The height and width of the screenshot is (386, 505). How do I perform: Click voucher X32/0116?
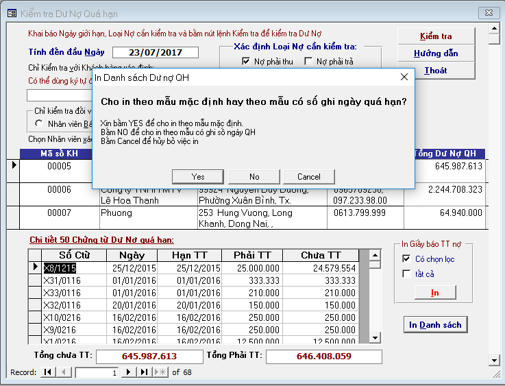point(62,305)
